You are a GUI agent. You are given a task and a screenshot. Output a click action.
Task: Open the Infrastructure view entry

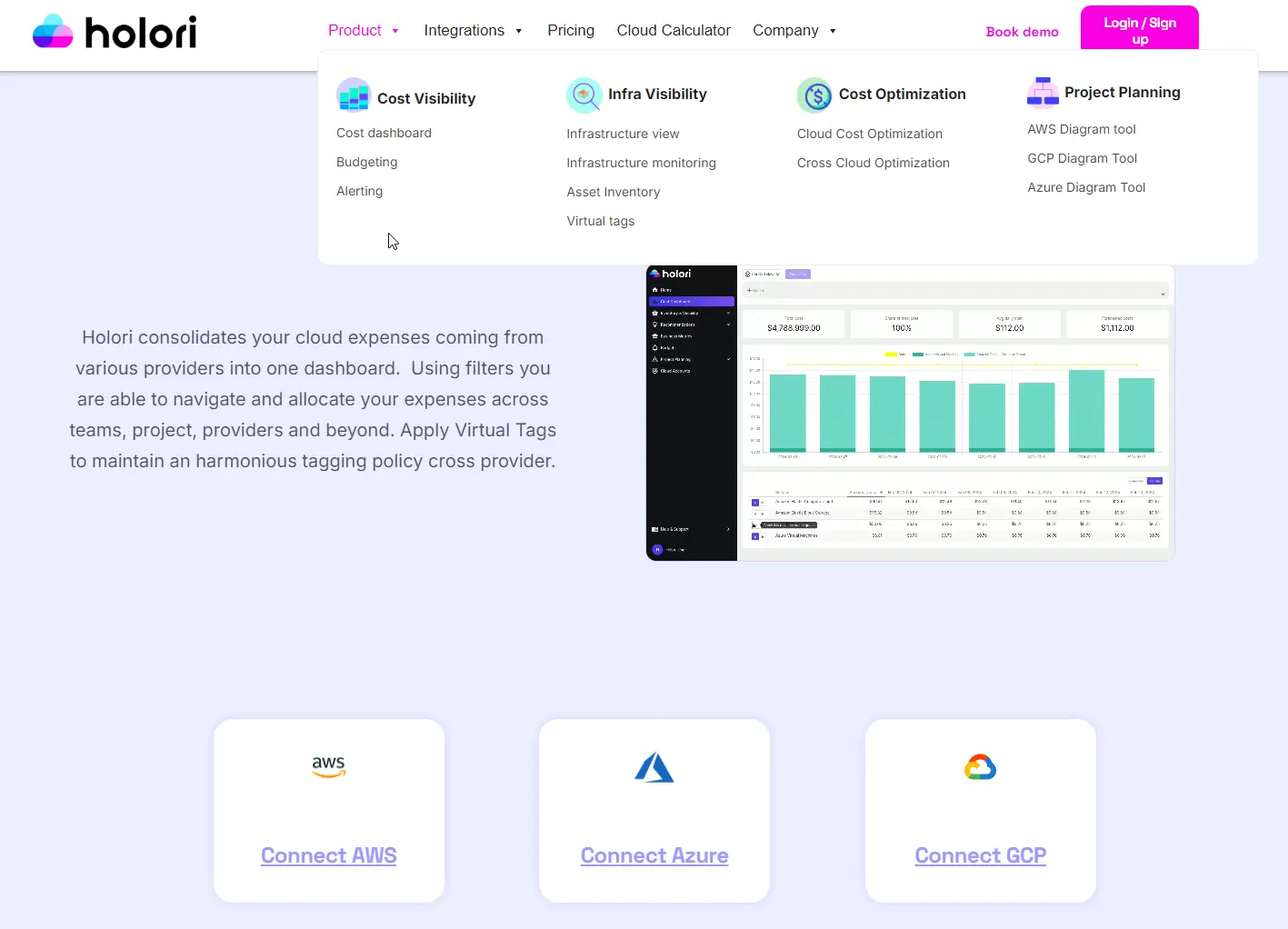pos(623,134)
